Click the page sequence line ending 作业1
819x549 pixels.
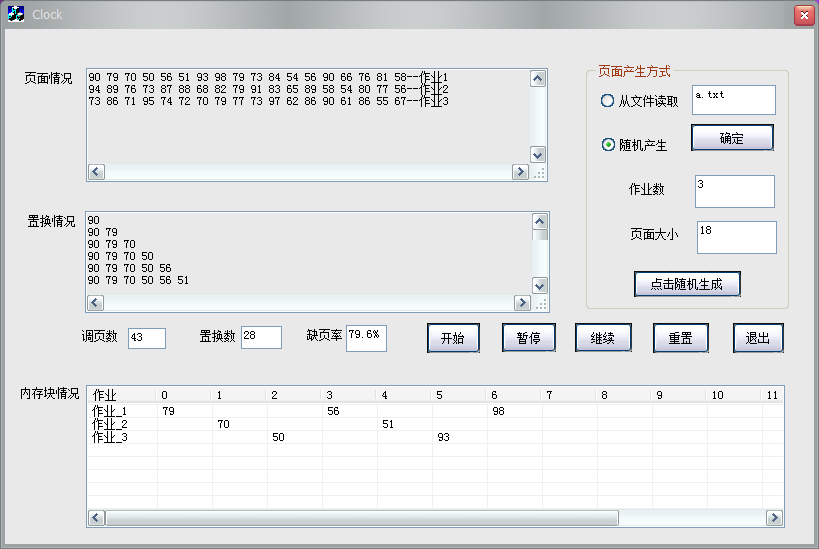[268, 77]
